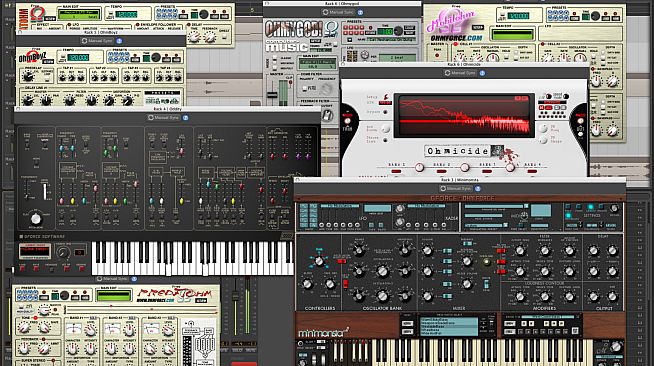
Task: Click the LFO knob in Ohmygod
Action: 365,55
